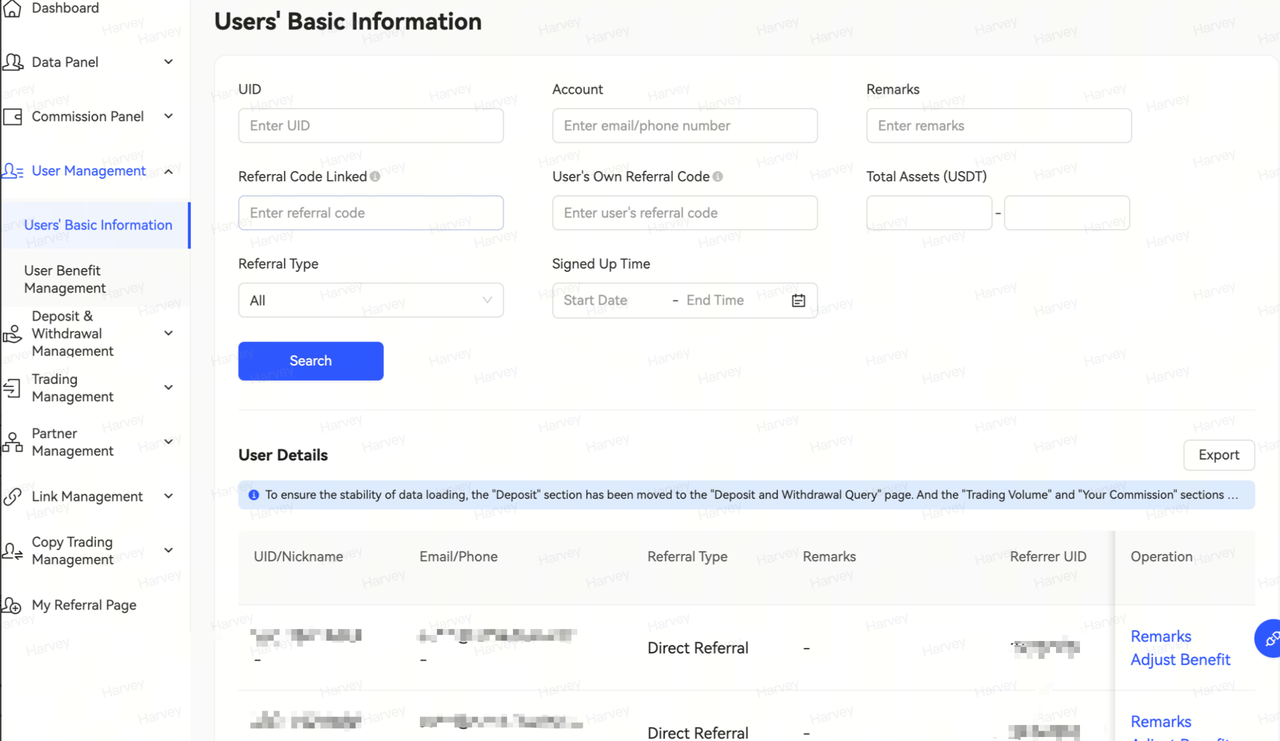Click the Link Management chain icon
Viewport: 1280px width, 741px height.
click(12, 497)
